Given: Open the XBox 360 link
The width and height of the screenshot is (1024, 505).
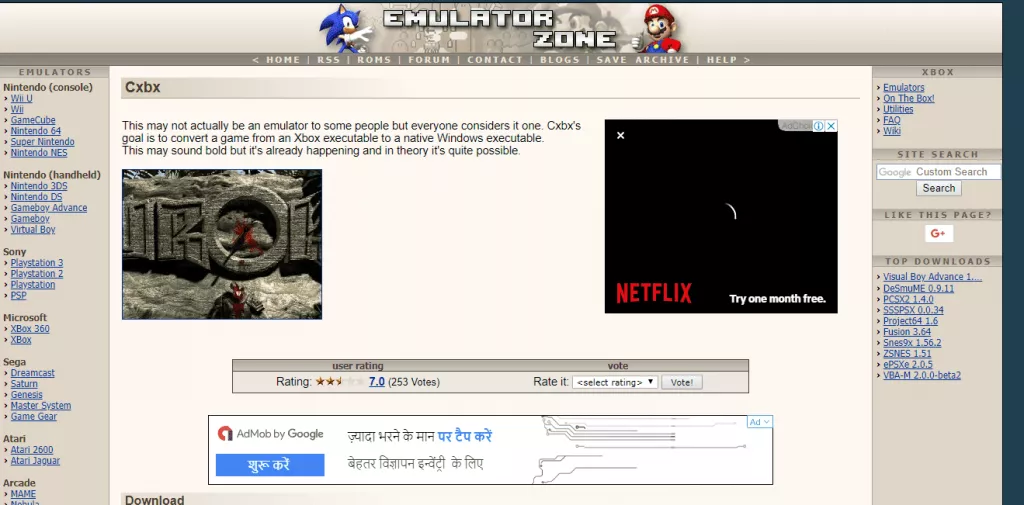Looking at the screenshot, I should point(30,329).
